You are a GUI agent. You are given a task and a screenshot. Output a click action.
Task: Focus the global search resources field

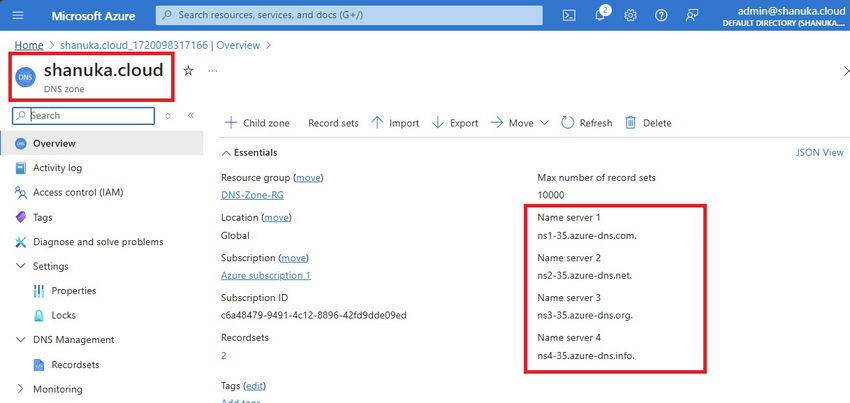[349, 15]
